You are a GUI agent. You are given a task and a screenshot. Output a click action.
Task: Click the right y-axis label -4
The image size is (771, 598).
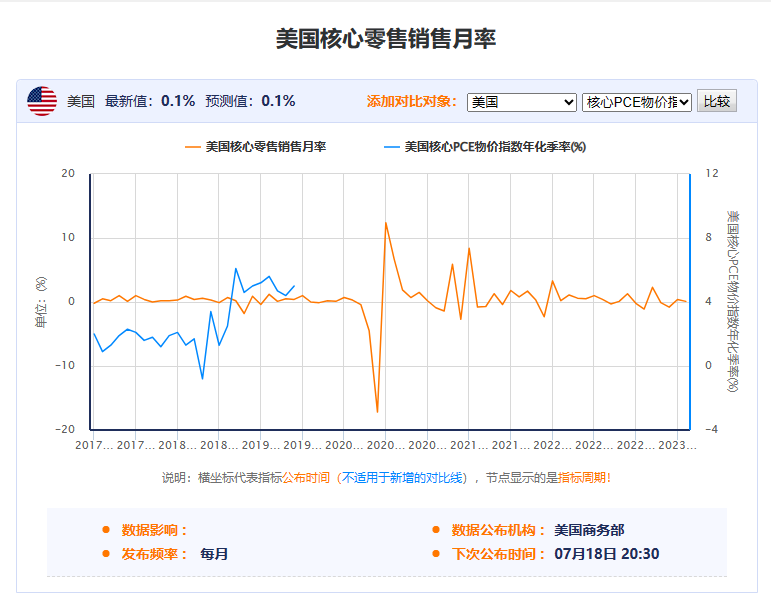[x=711, y=429]
